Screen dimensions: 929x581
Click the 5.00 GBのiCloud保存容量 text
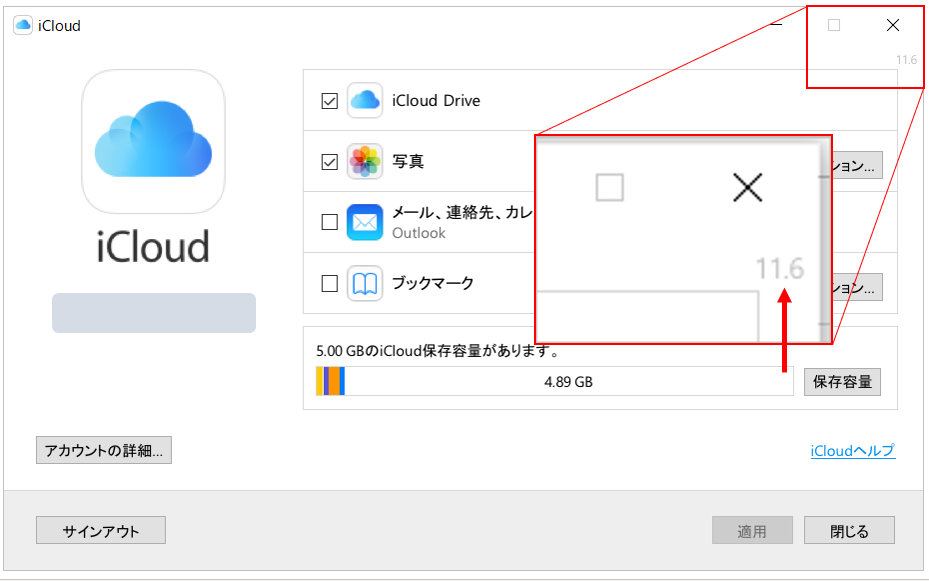437,351
